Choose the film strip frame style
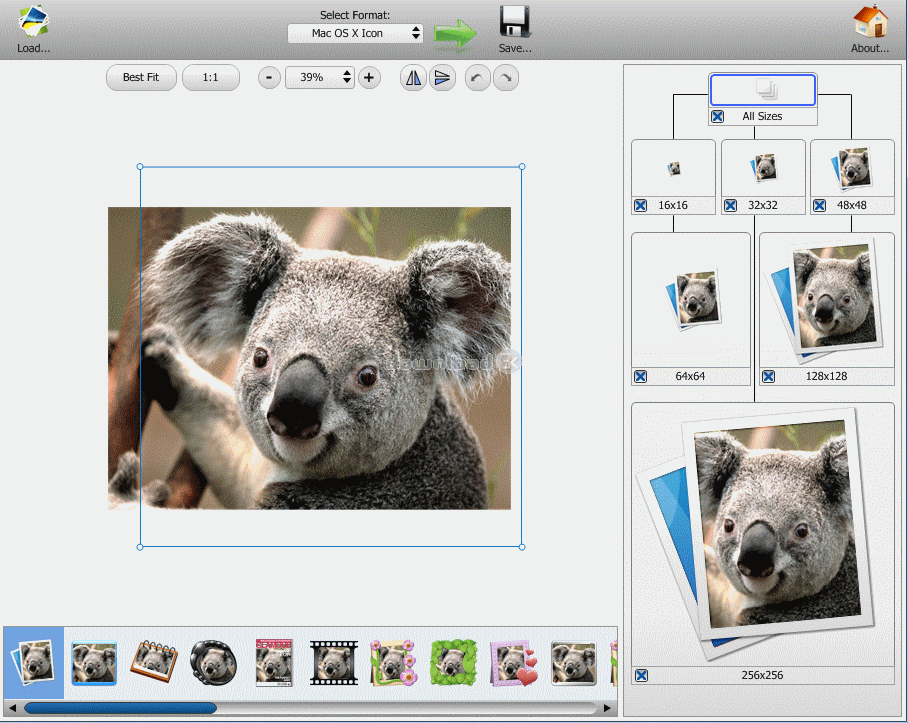 click(334, 663)
